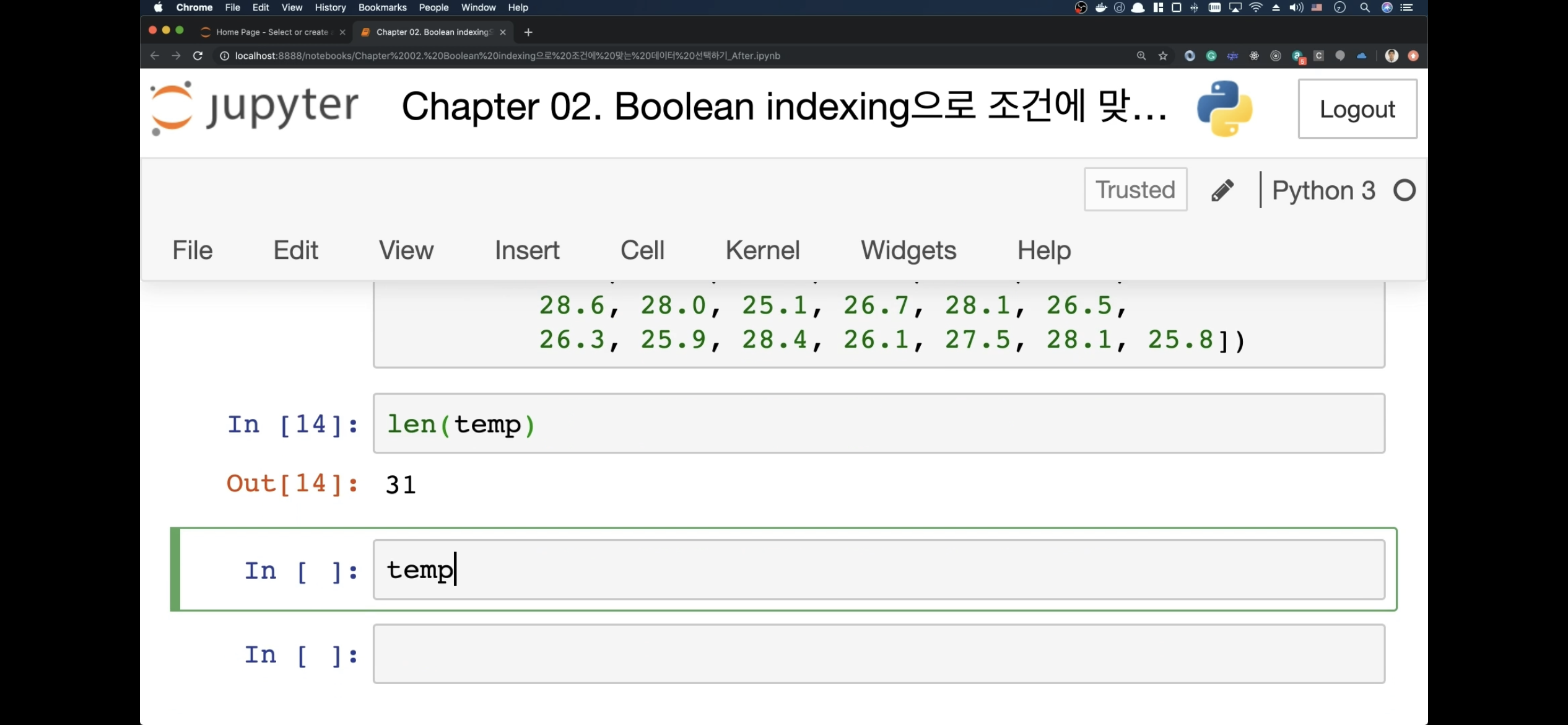Open the Insert dropdown menu
The width and height of the screenshot is (1568, 725).
click(527, 250)
